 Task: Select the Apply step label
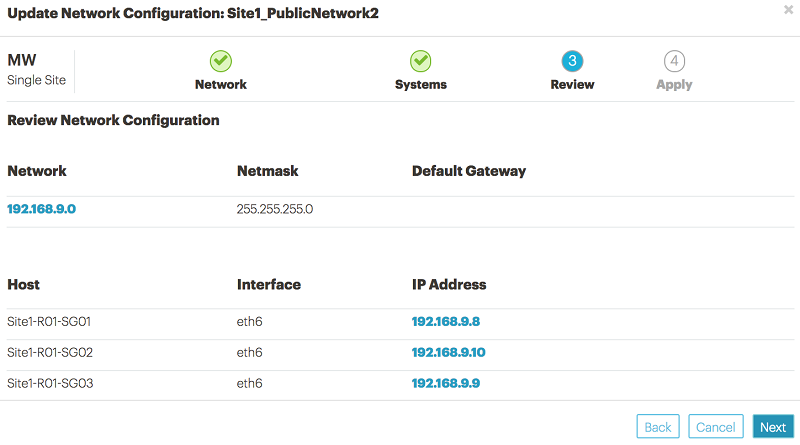click(674, 85)
